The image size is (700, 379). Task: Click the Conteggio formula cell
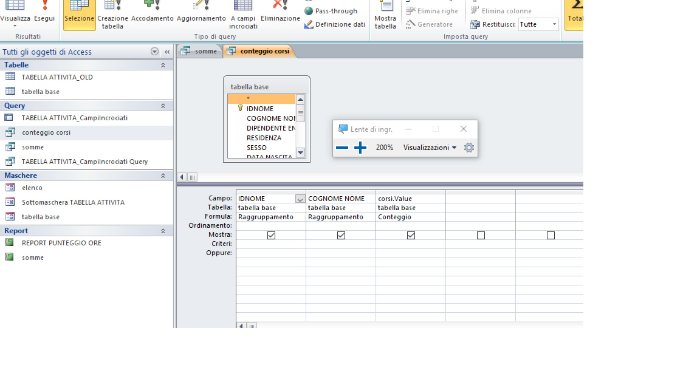pyautogui.click(x=410, y=217)
